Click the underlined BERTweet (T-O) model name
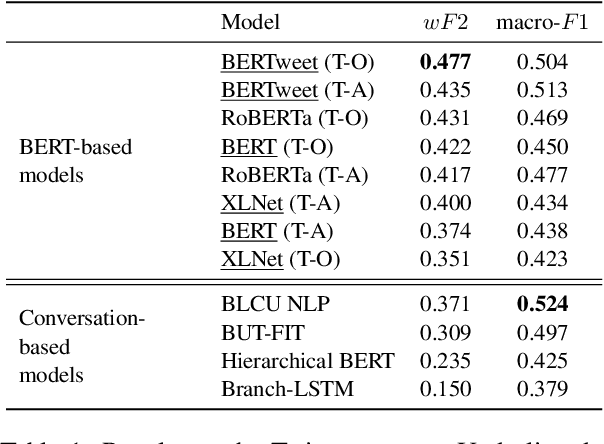604x444 pixels. [296, 62]
